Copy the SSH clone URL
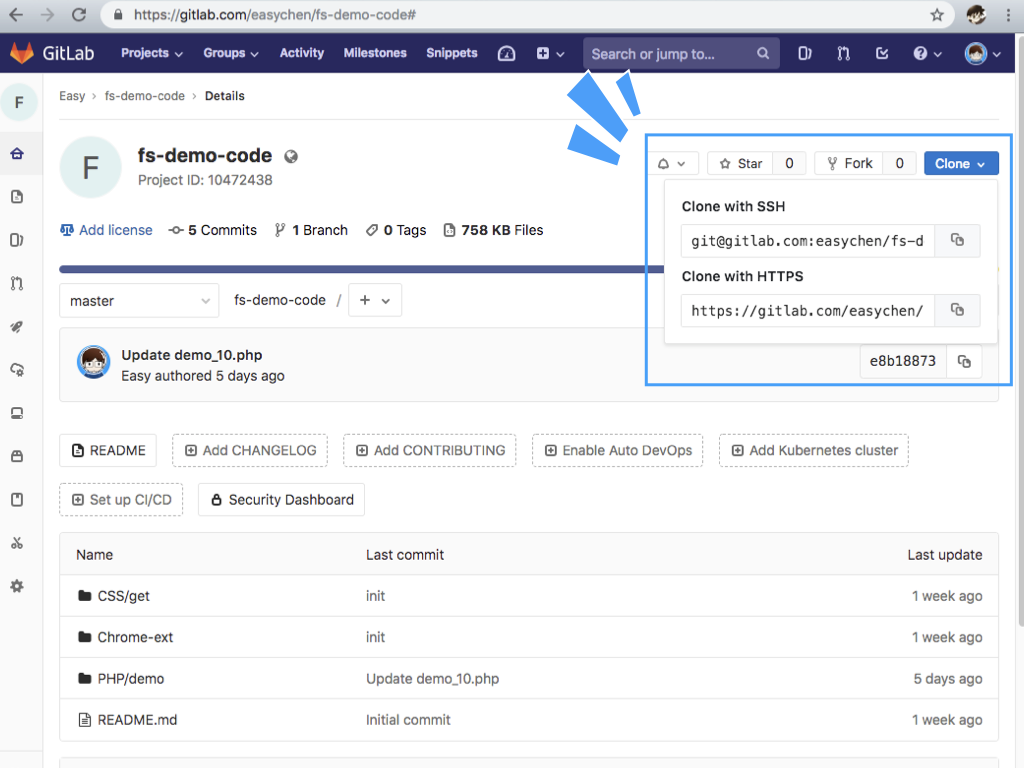Image resolution: width=1024 pixels, height=768 pixels. coord(957,241)
